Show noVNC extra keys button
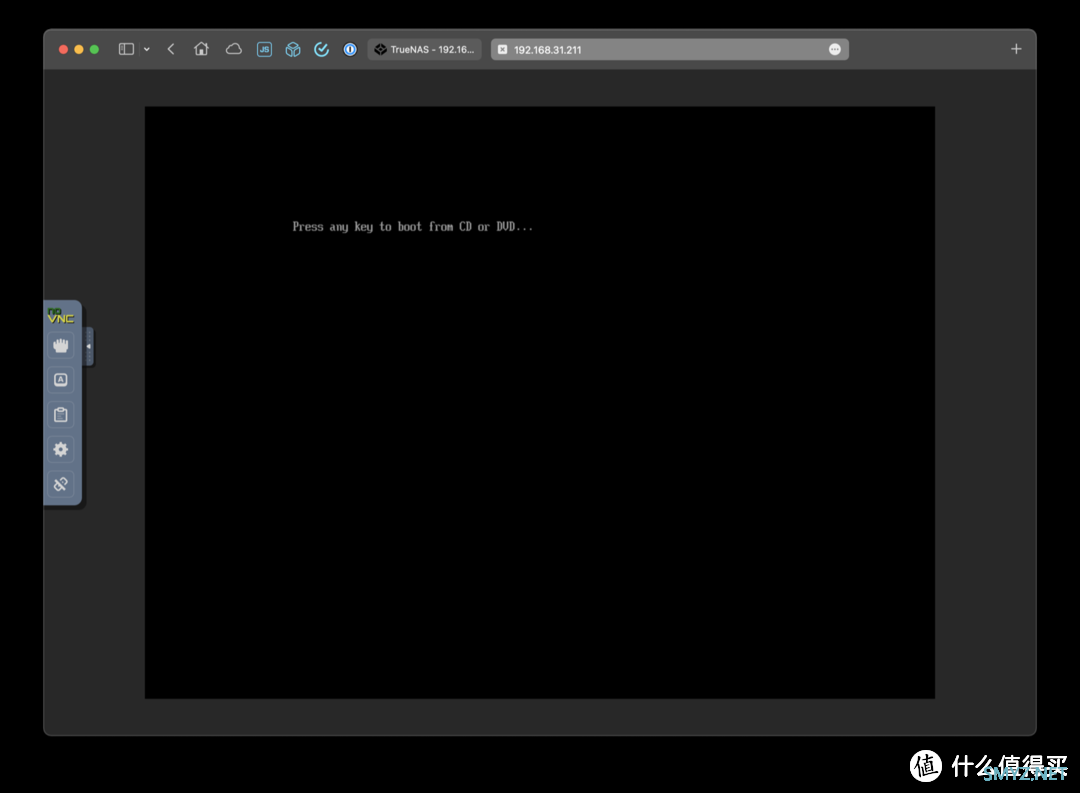Screen dimensions: 1080x793 tap(61, 380)
